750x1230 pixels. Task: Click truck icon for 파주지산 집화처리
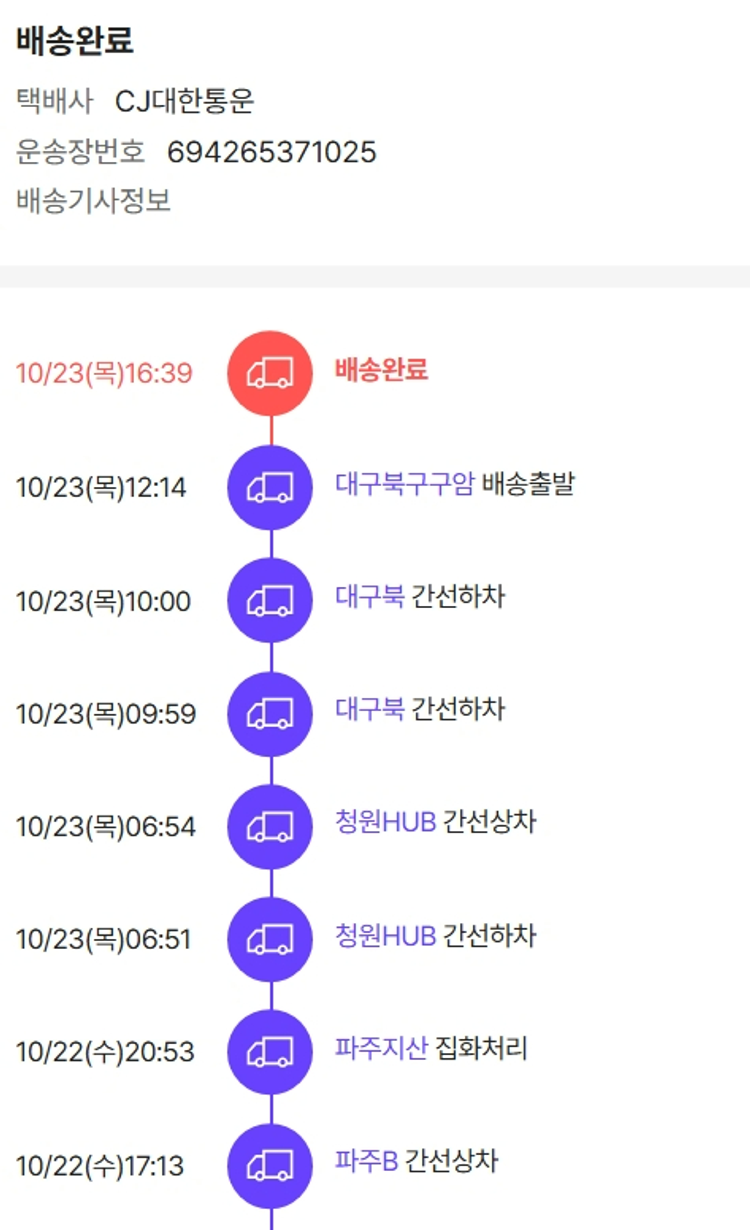point(270,1052)
